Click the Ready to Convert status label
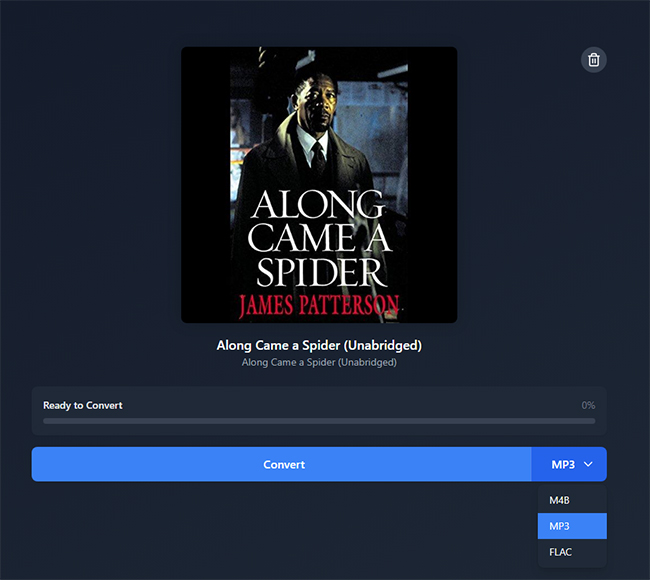This screenshot has height=580, width=650. click(x=83, y=406)
